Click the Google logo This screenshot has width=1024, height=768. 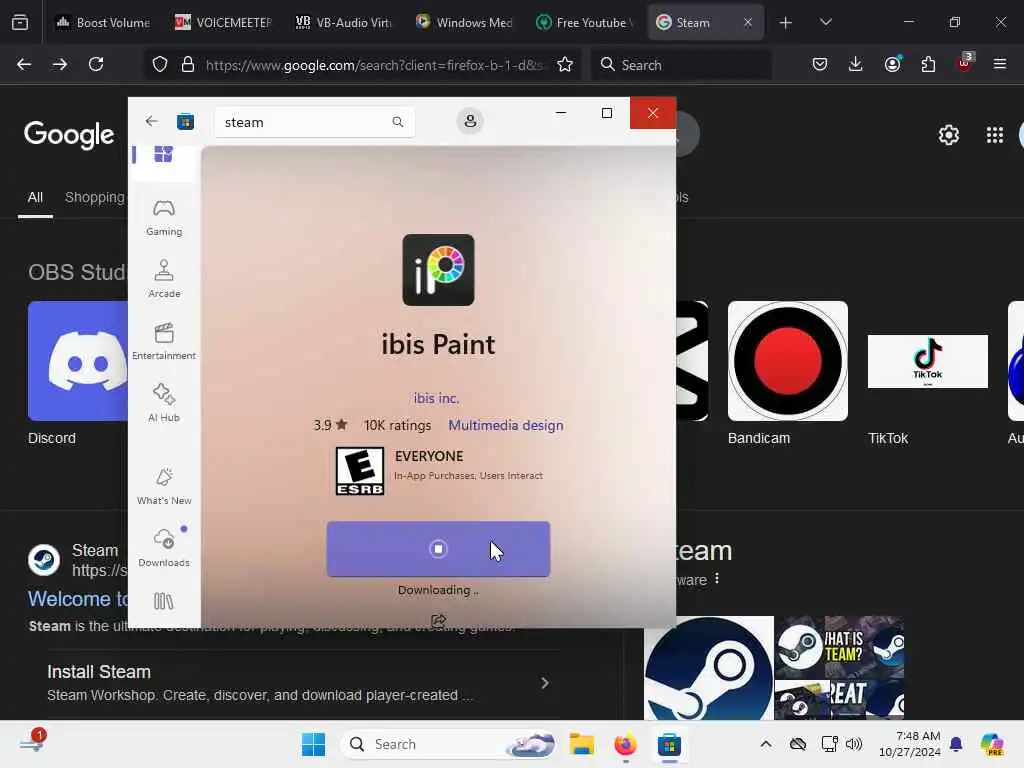(69, 135)
